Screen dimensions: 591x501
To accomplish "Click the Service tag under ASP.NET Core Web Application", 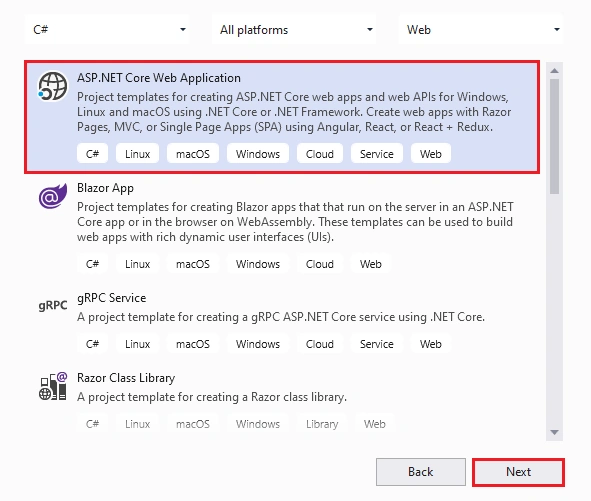I will click(377, 153).
